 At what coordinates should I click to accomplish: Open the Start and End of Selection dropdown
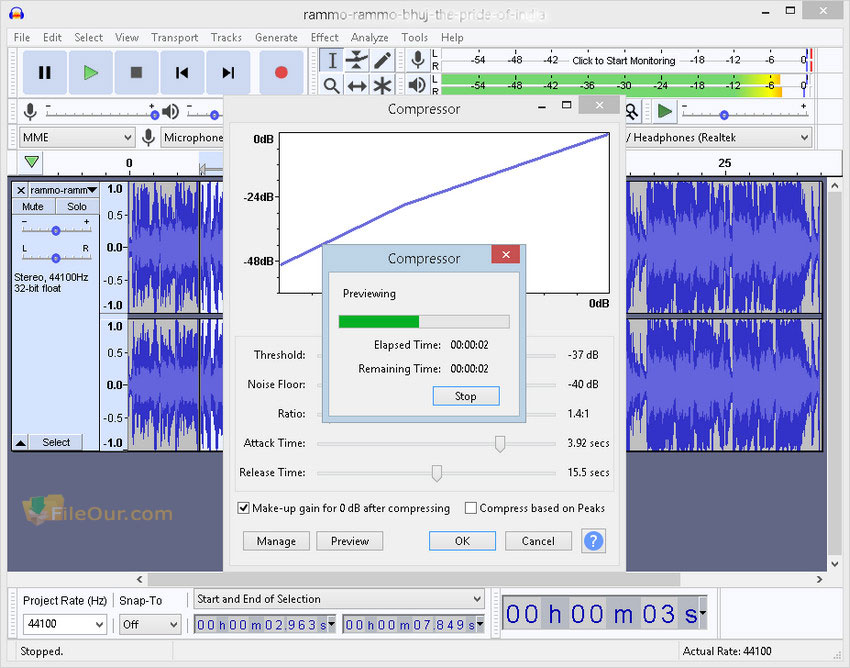[x=339, y=599]
